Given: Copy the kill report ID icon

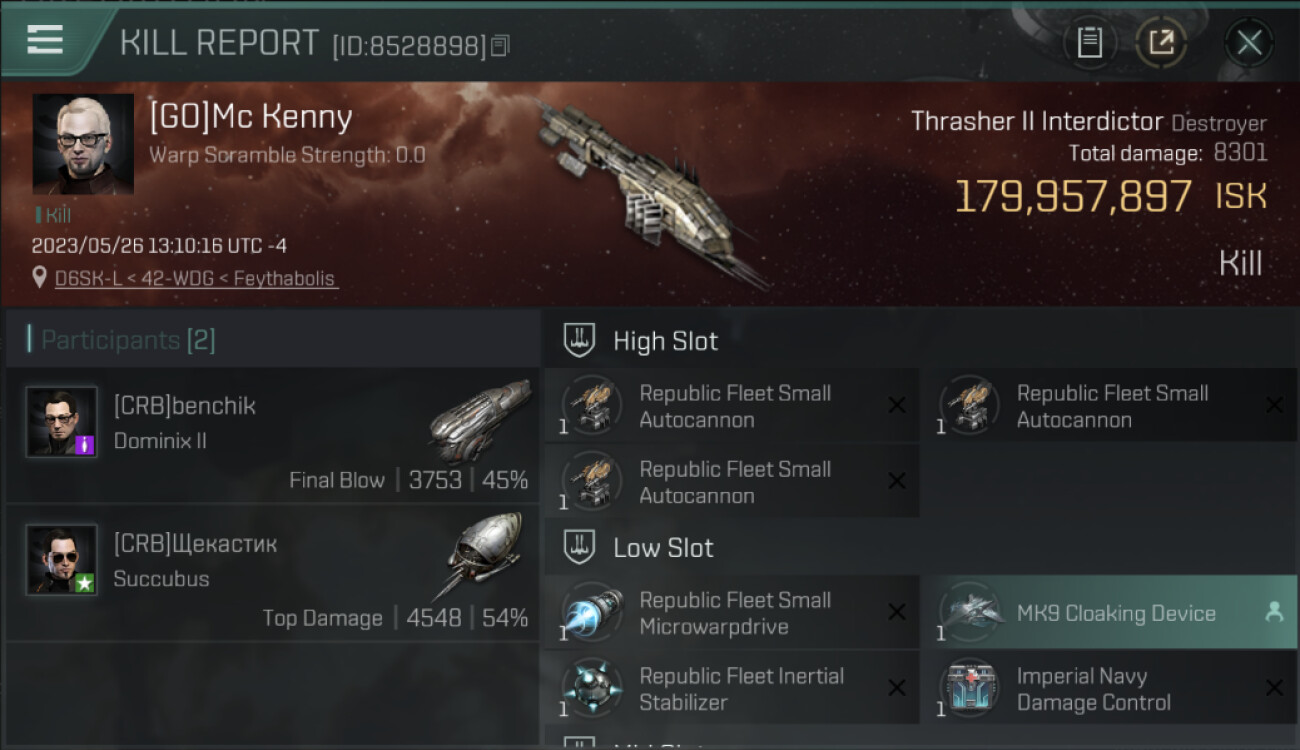Looking at the screenshot, I should click(501, 46).
